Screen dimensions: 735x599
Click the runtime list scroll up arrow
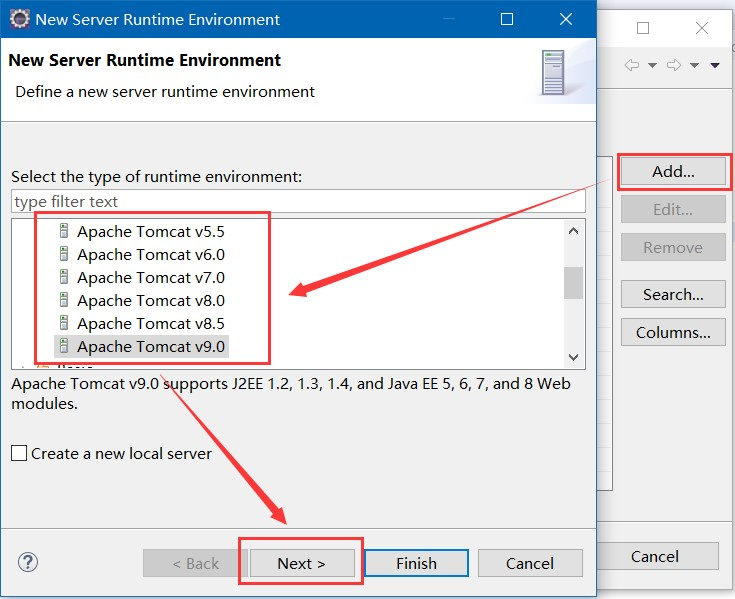573,231
